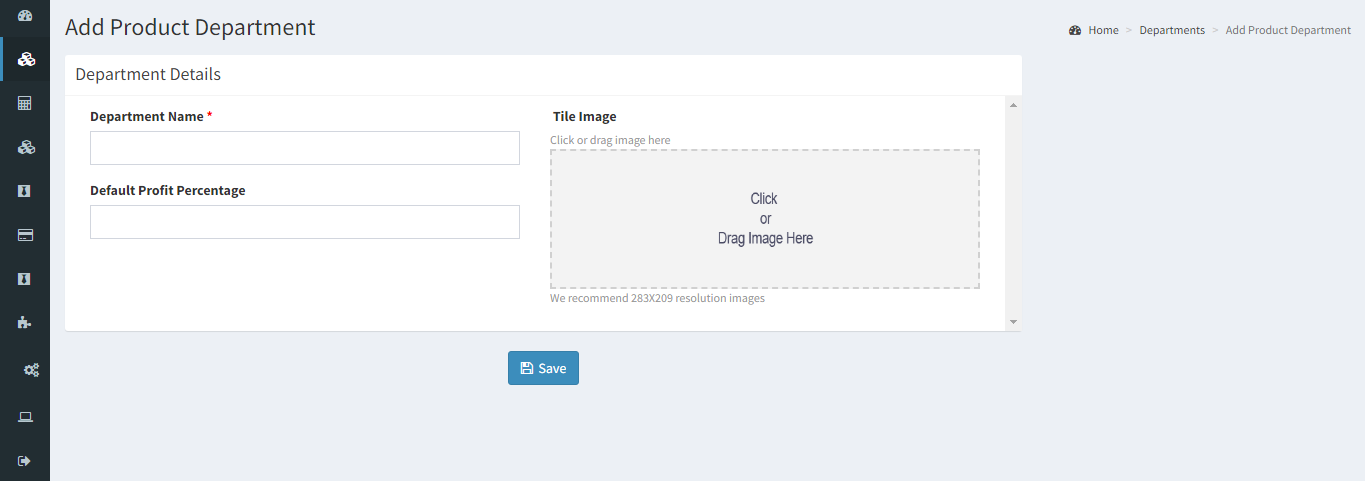Focus the Department Name input field
The height and width of the screenshot is (481, 1365).
[305, 148]
